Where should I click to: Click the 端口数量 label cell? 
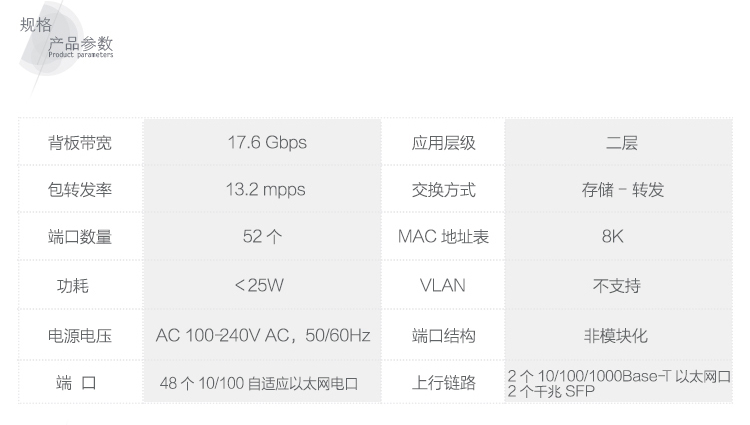point(80,238)
